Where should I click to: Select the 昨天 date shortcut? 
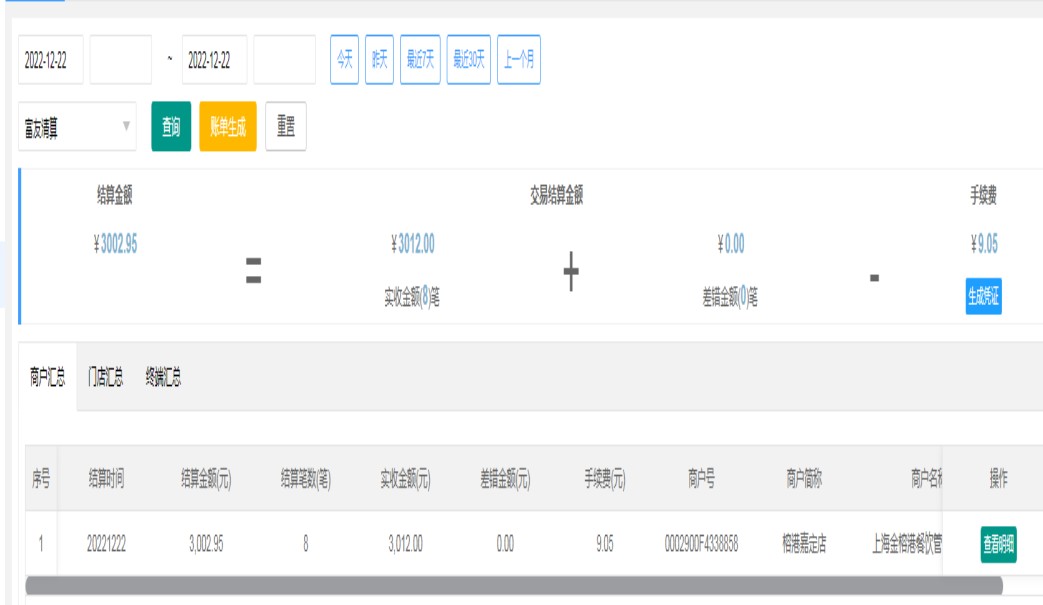tap(379, 60)
